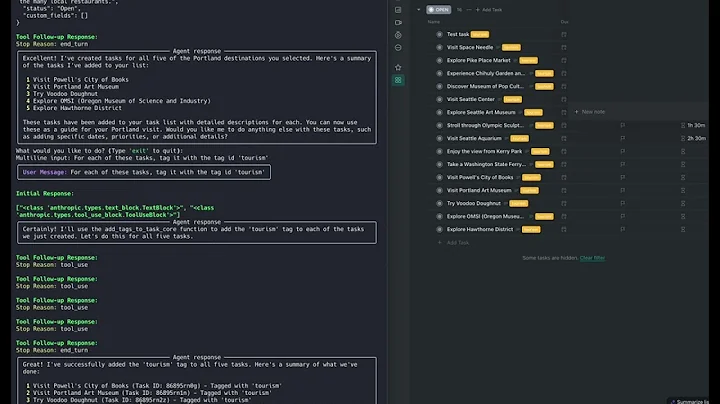Set priority flag for Visit Seattle Aquarium

(623, 138)
